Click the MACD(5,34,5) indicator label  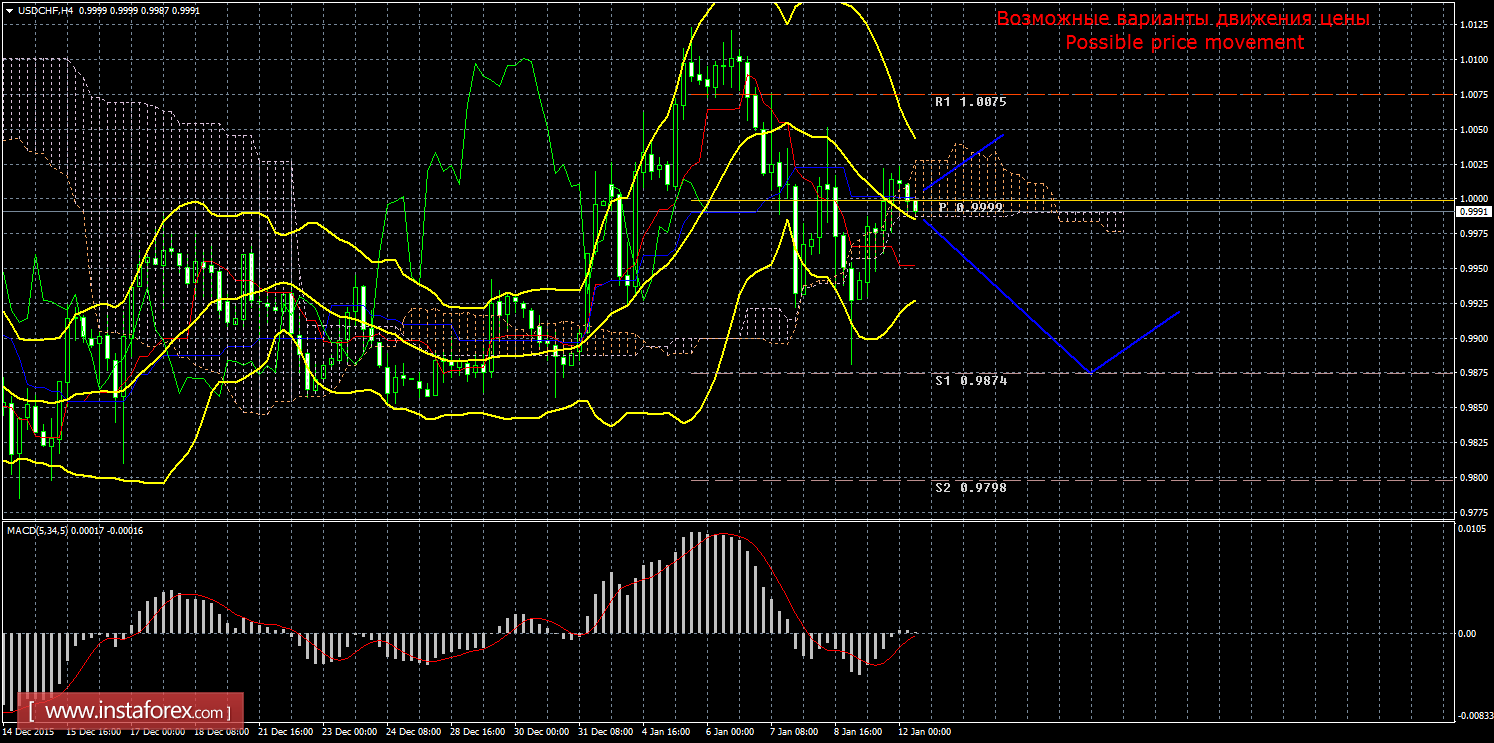(x=75, y=530)
